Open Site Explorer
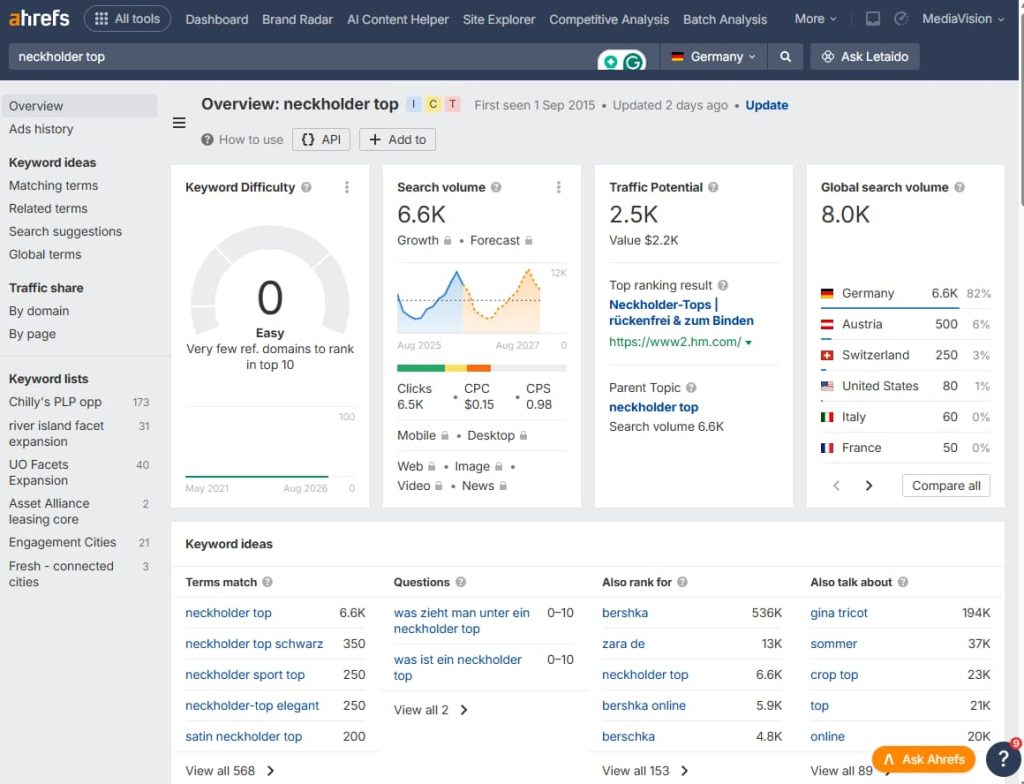1024x784 pixels. tap(499, 20)
